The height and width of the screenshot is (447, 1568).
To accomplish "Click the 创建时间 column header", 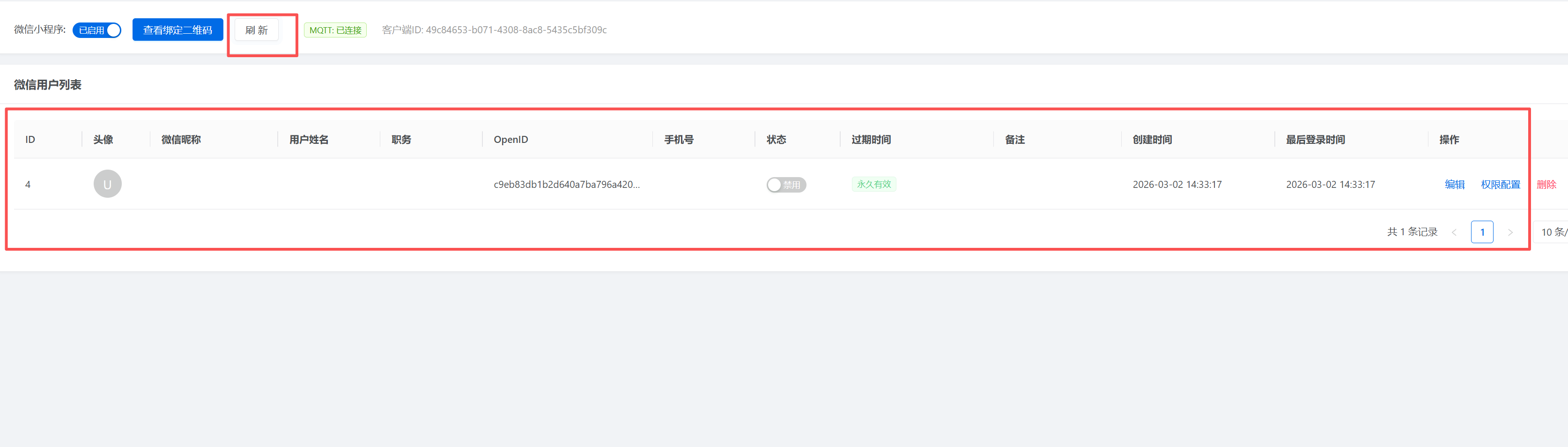I will (1152, 140).
